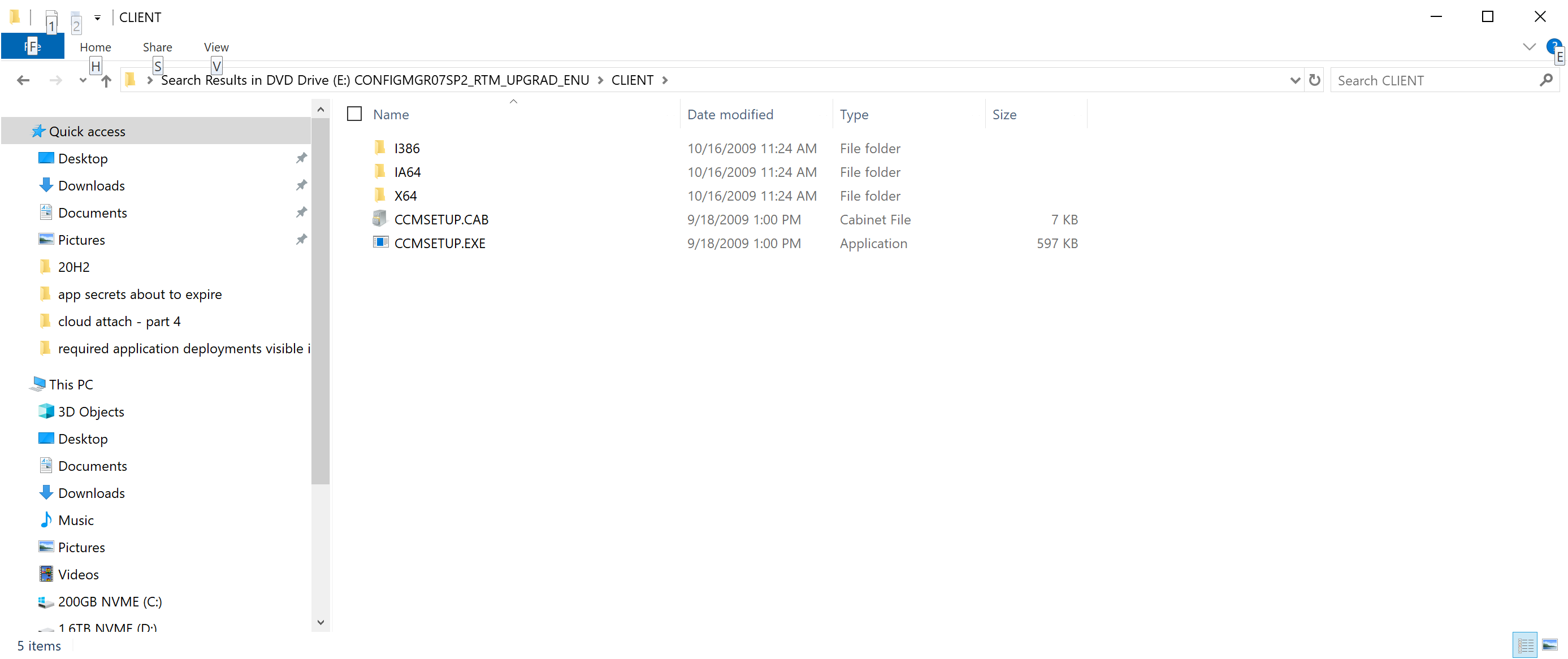Image resolution: width=1568 pixels, height=659 pixels.
Task: Open Desktop under This PC
Action: click(83, 438)
